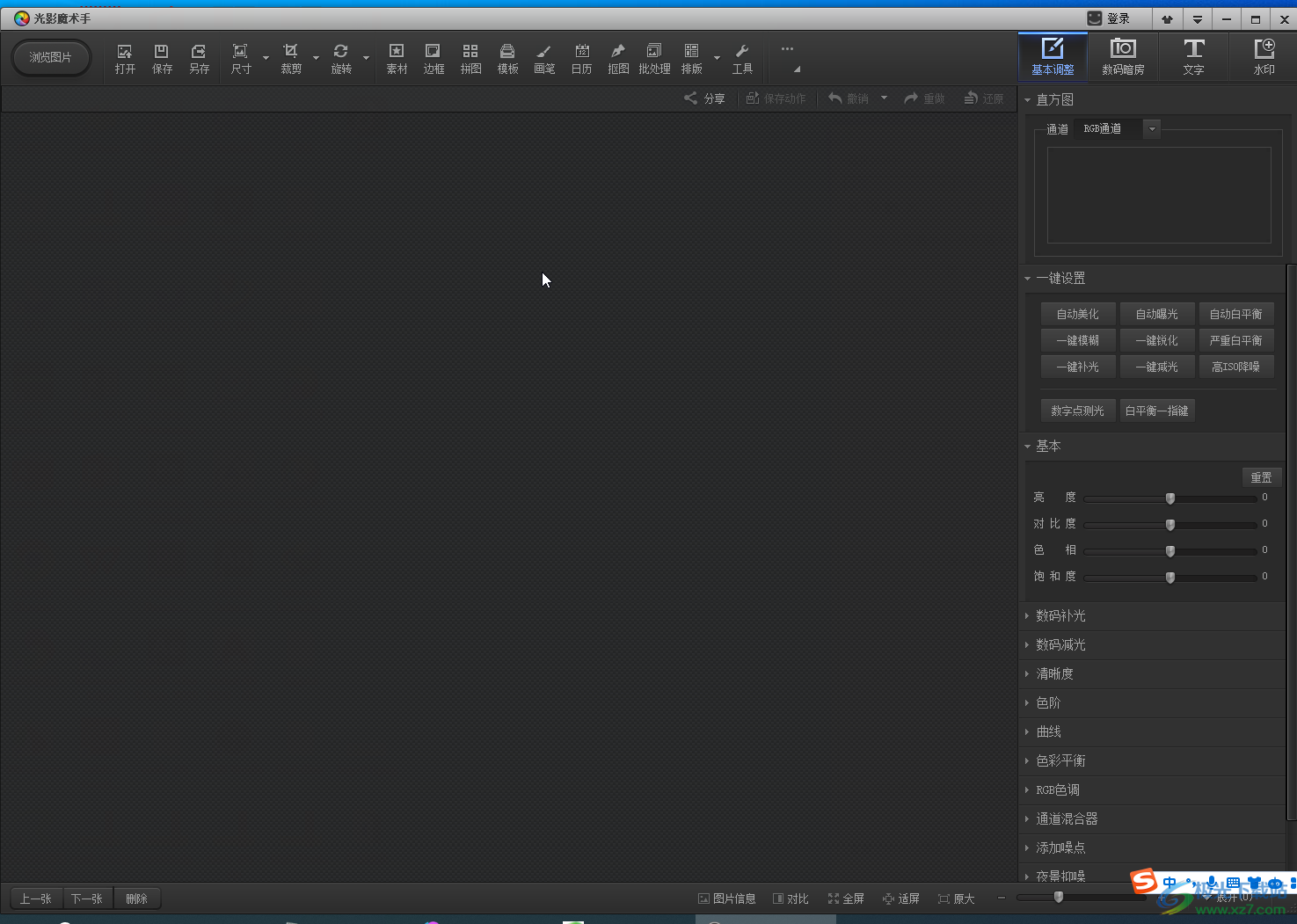The image size is (1297, 924).
Task: Click the 保存 save icon
Action: [162, 59]
